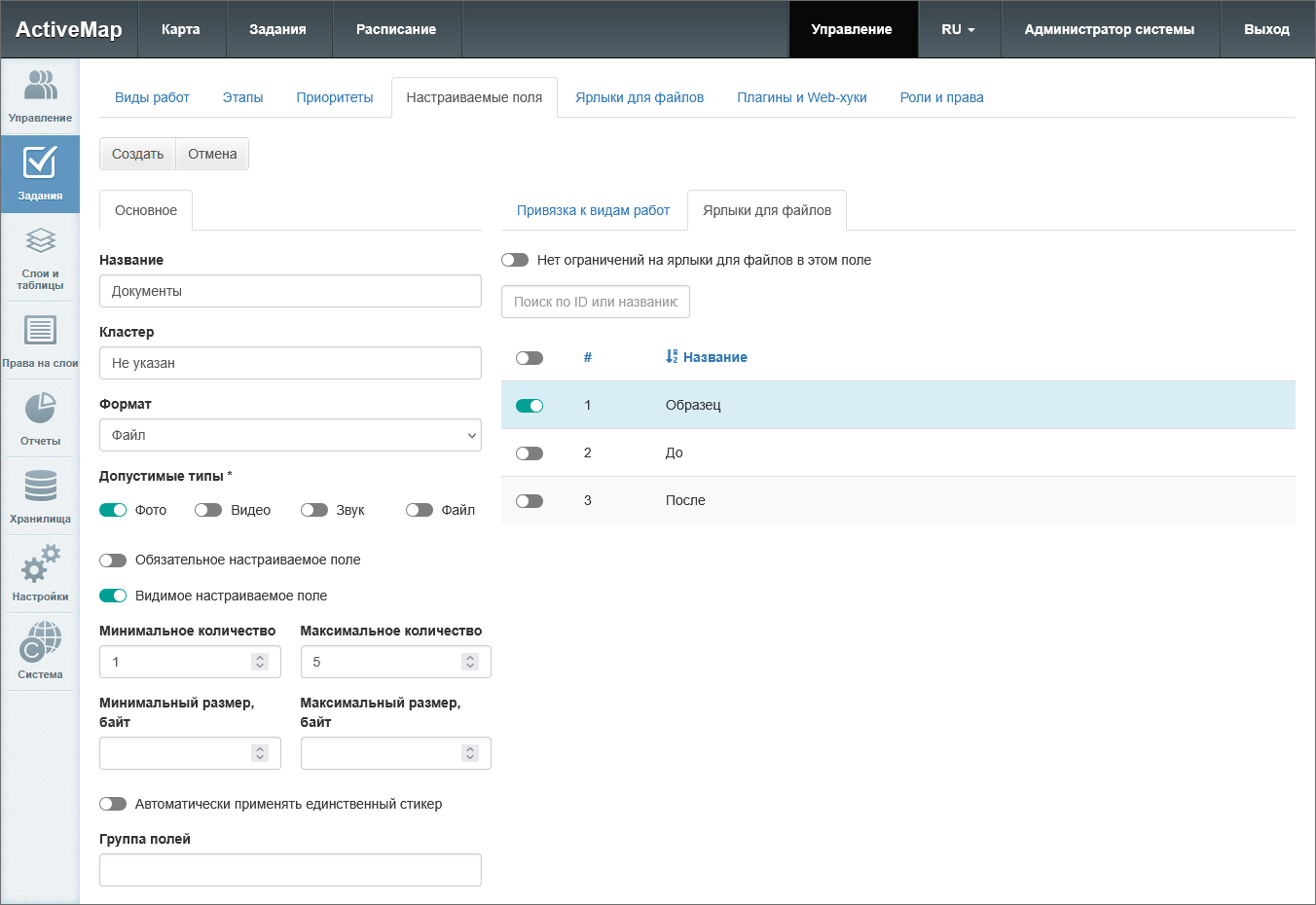This screenshot has height=905, width=1316.
Task: Enable the Видео allowed type toggle
Action: click(208, 510)
